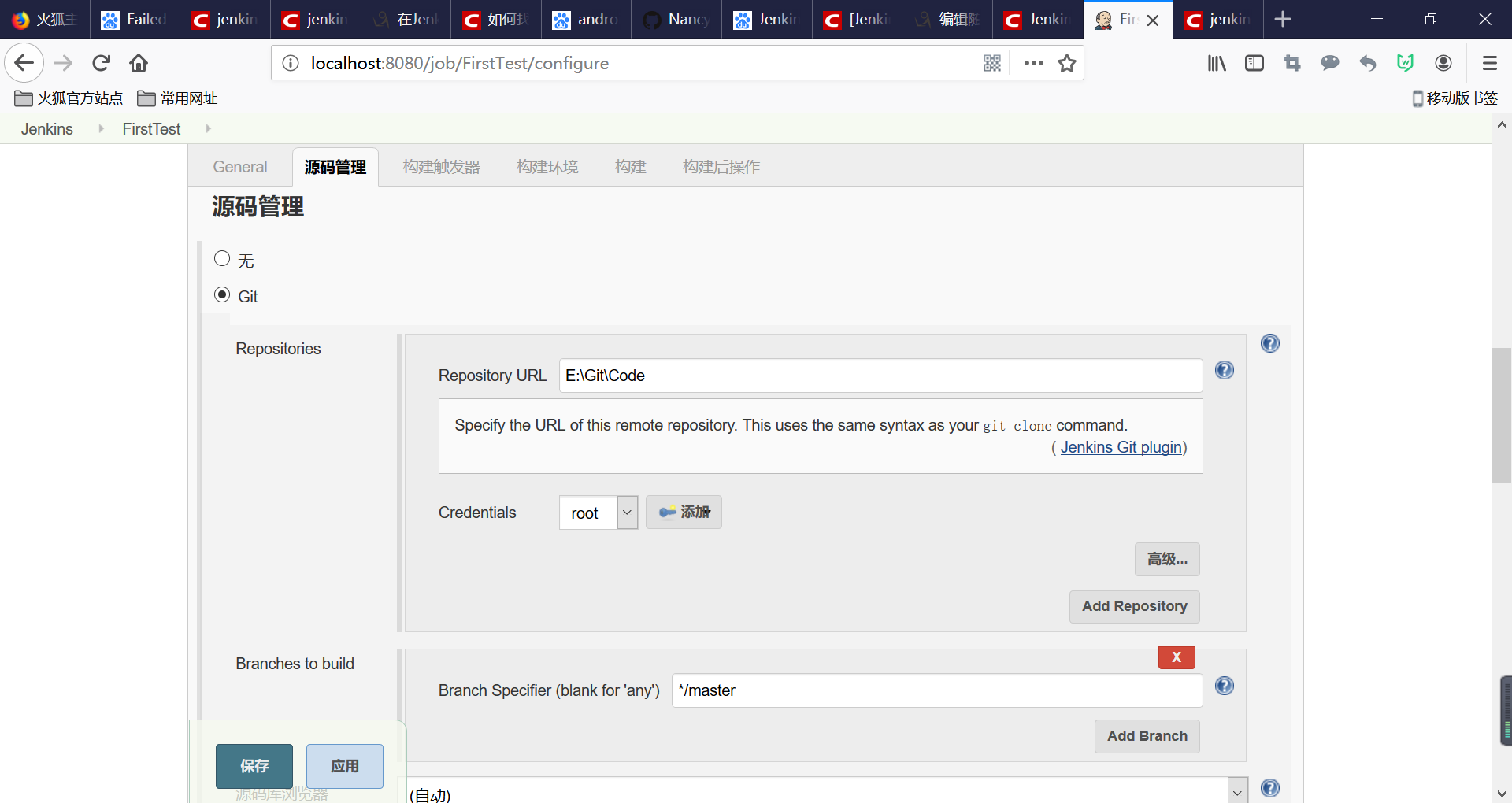Viewport: 1512px width, 803px height.
Task: Switch to the 构建后操作 tab
Action: click(x=721, y=167)
